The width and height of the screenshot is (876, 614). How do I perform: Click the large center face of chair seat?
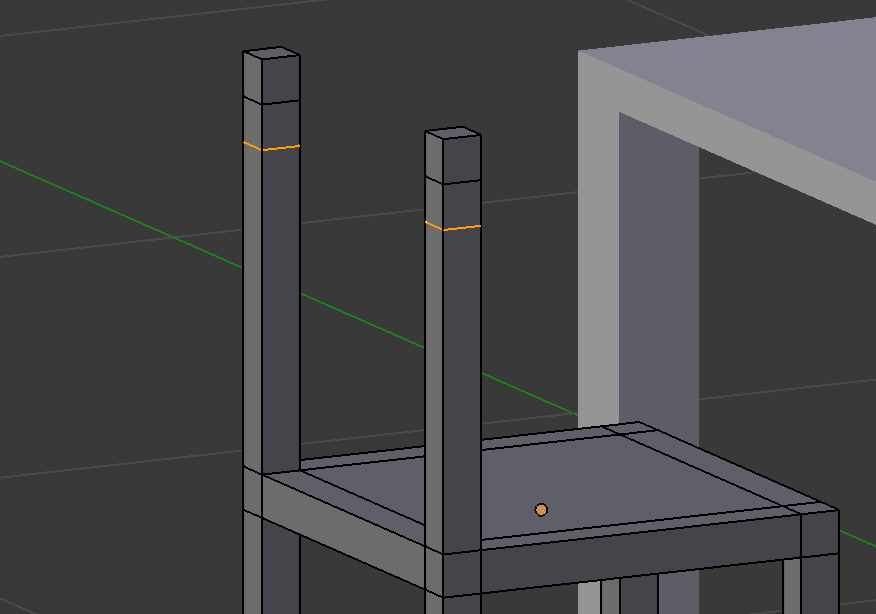tap(600, 480)
